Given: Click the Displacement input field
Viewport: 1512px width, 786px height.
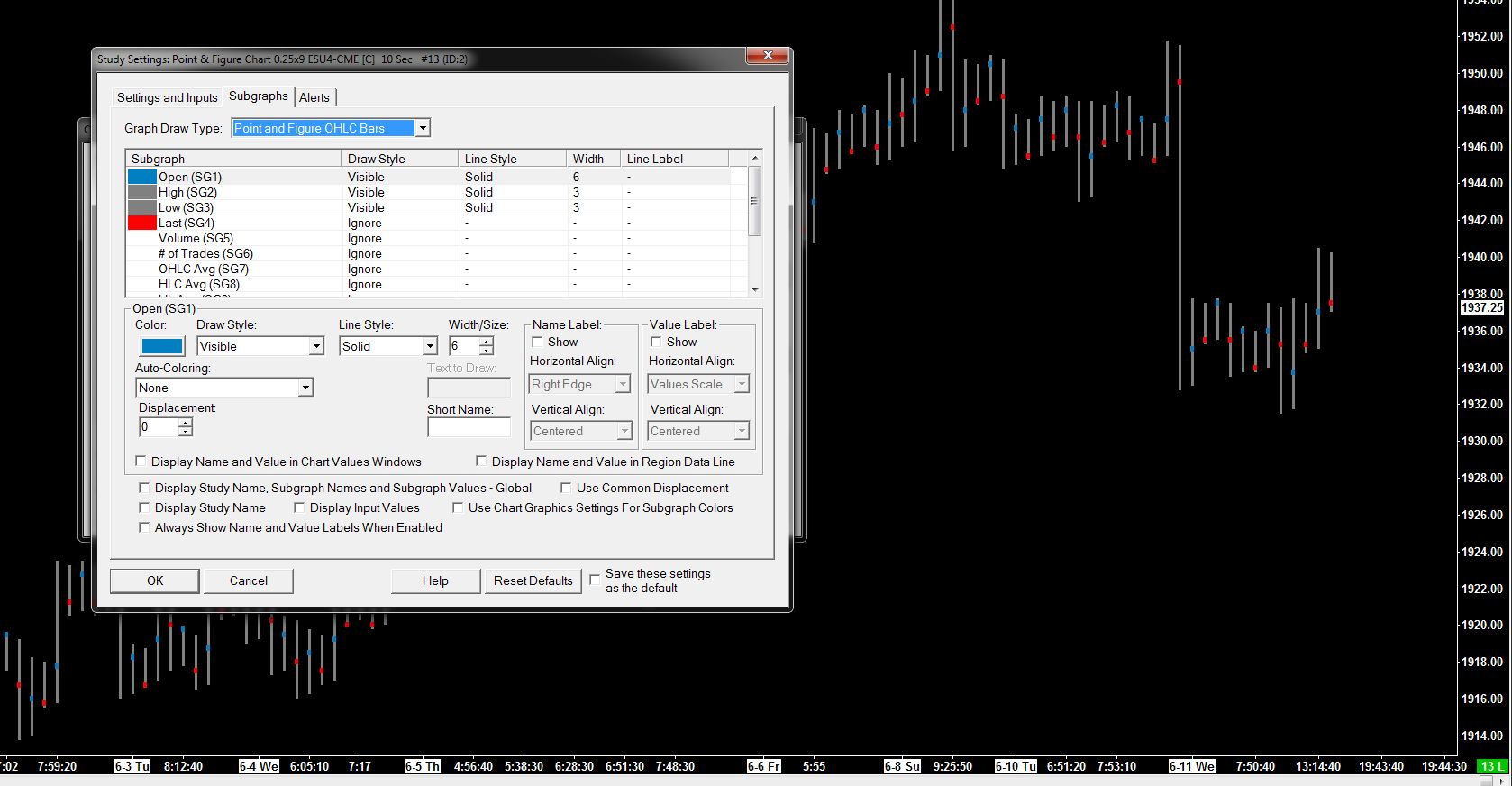Looking at the screenshot, I should pyautogui.click(x=158, y=427).
